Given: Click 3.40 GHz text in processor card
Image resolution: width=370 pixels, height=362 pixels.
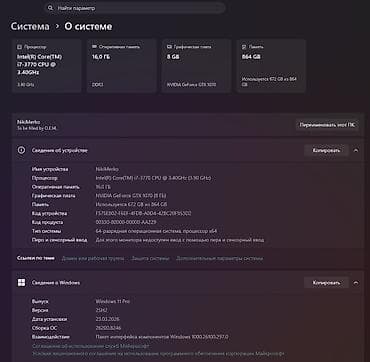Looking at the screenshot, I should point(26,85).
